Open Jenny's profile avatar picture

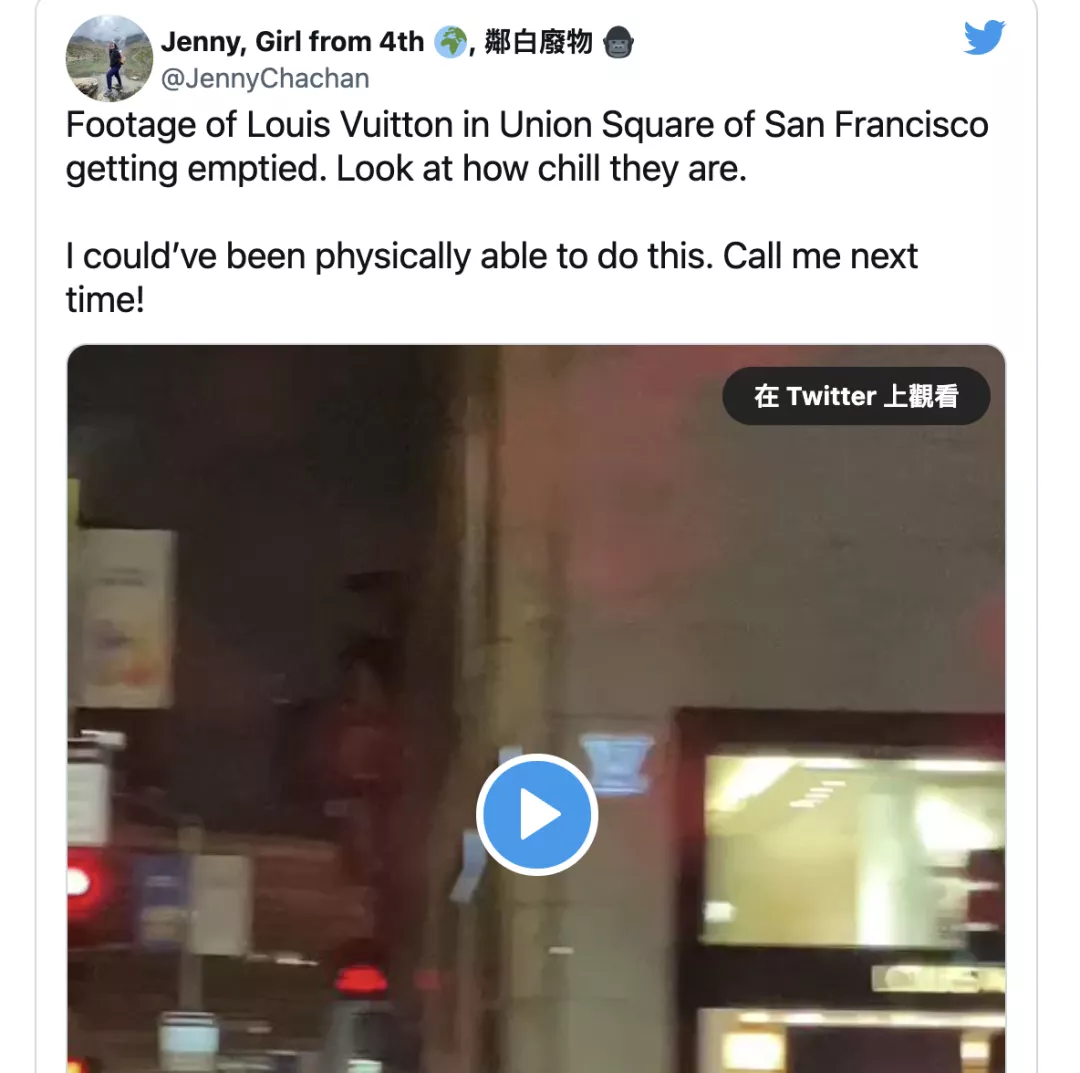point(109,58)
